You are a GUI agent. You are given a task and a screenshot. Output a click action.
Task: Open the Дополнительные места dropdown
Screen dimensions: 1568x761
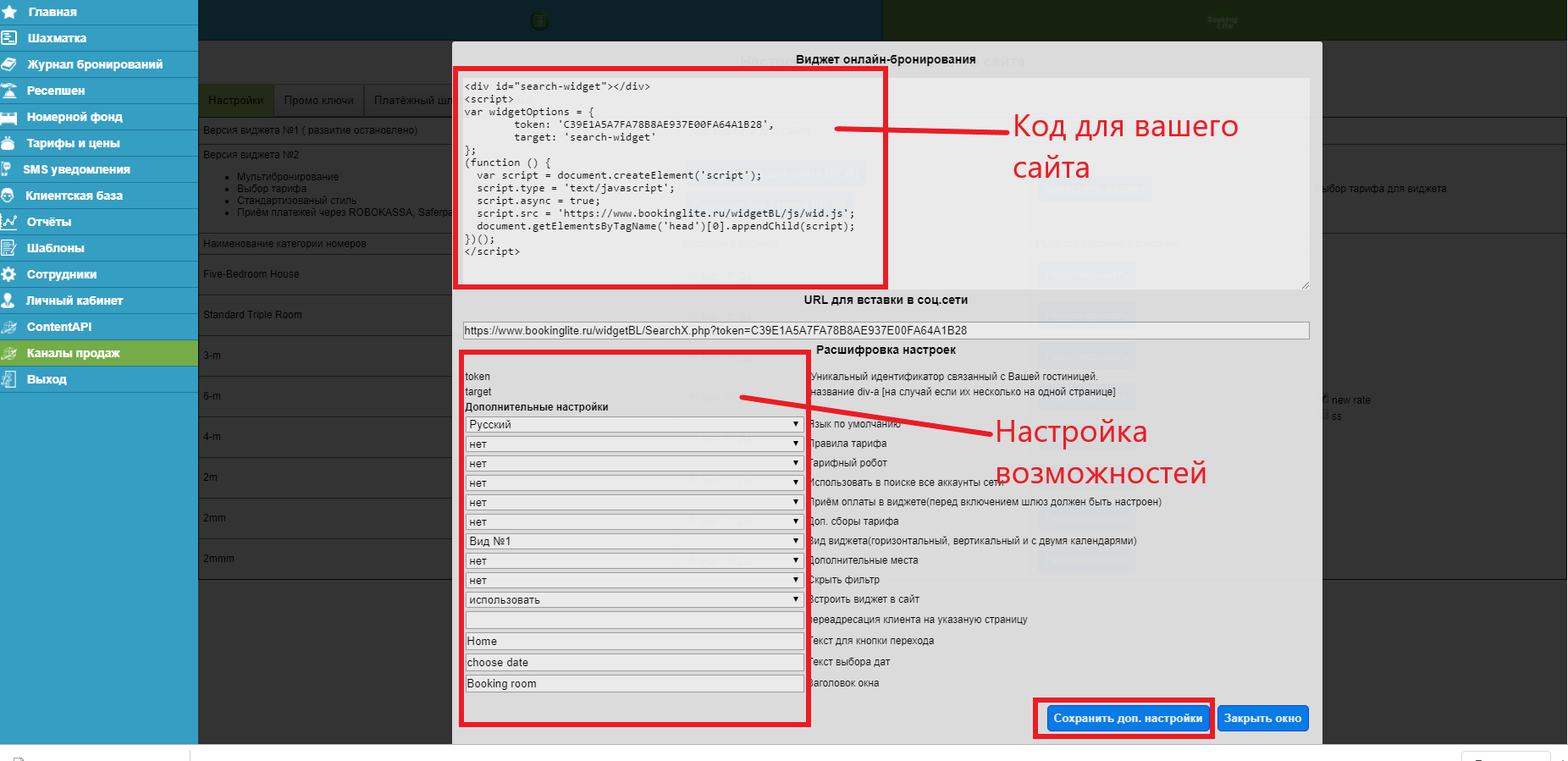[x=634, y=560]
